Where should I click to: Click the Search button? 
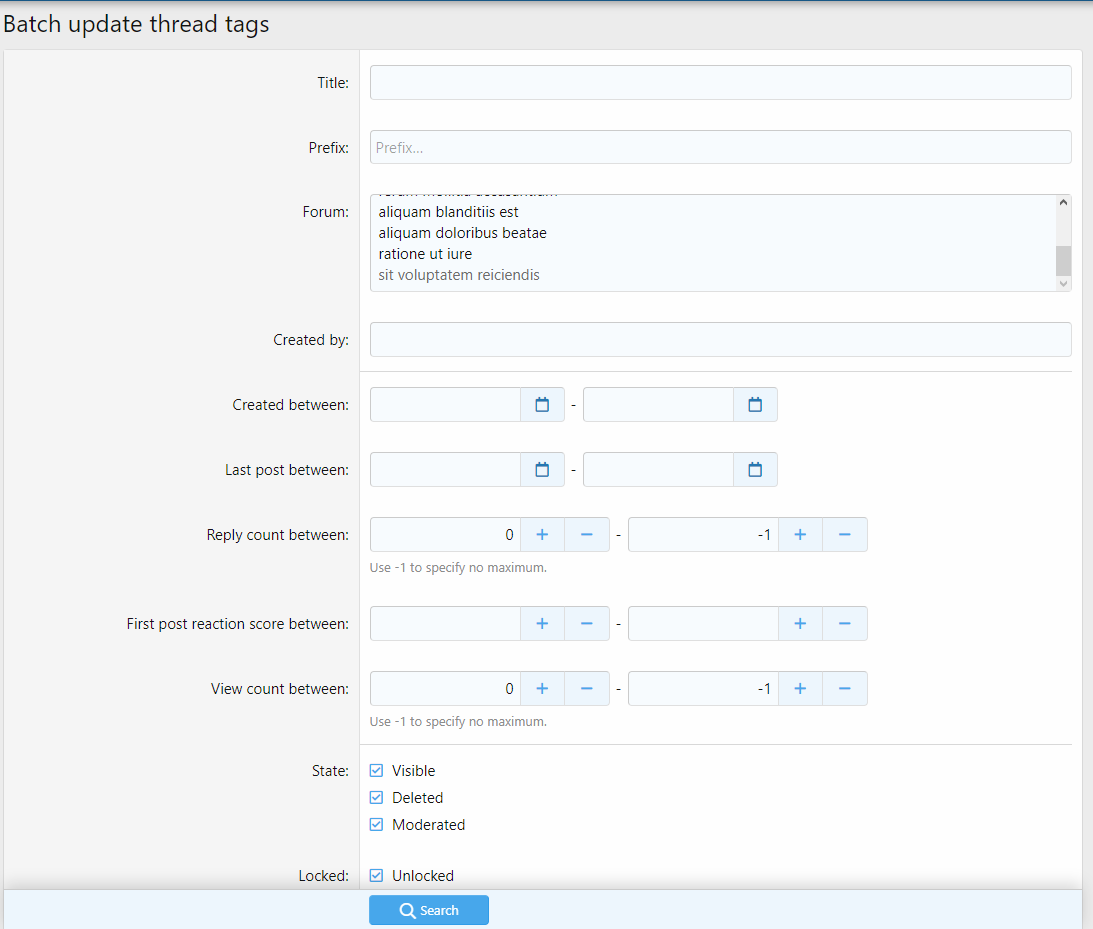pyautogui.click(x=429, y=910)
